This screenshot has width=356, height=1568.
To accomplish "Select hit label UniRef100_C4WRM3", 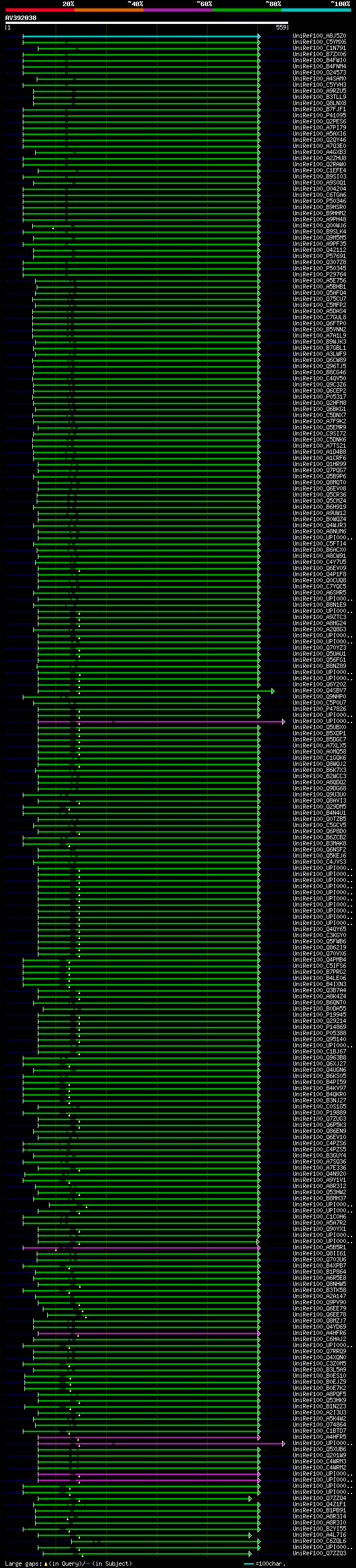I will 319,1461.
